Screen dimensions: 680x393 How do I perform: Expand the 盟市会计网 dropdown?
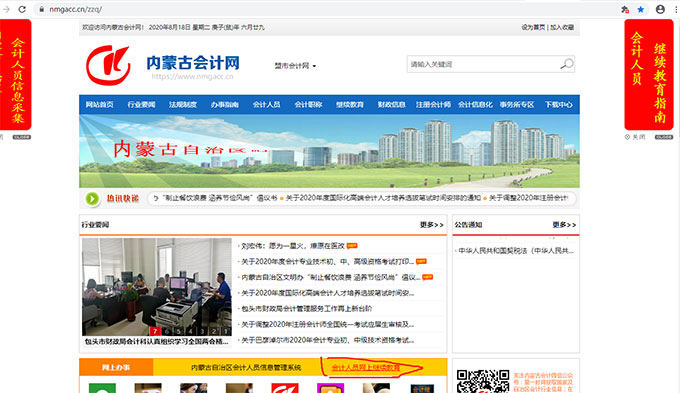click(295, 66)
